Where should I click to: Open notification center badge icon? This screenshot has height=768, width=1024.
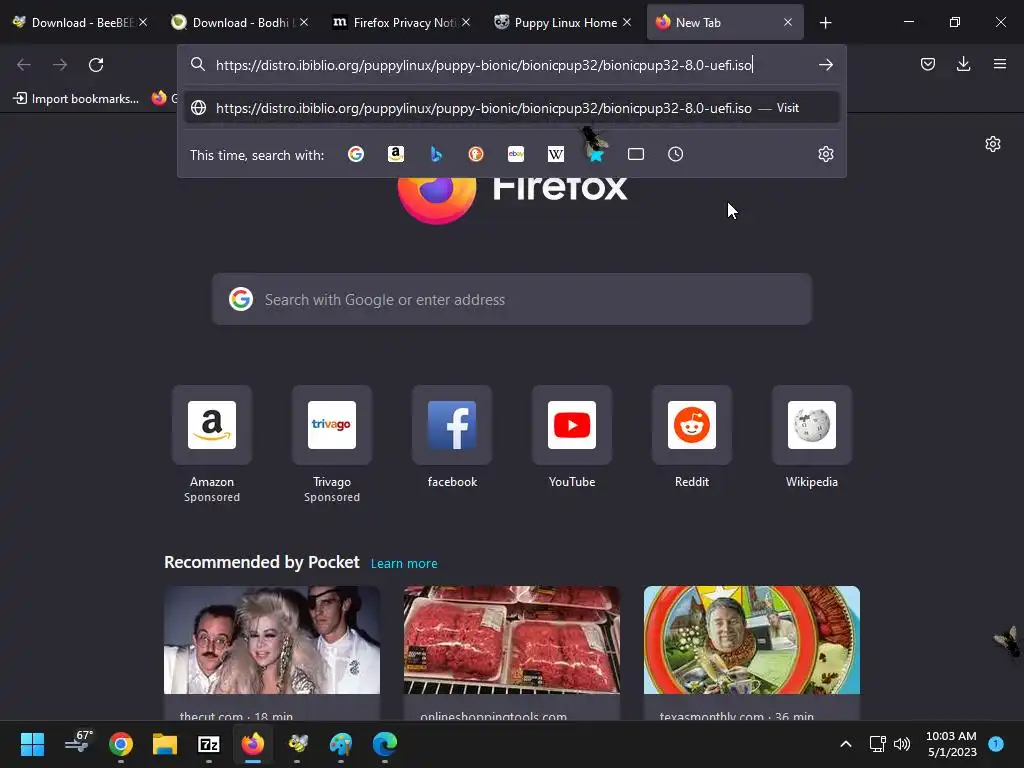(x=996, y=743)
